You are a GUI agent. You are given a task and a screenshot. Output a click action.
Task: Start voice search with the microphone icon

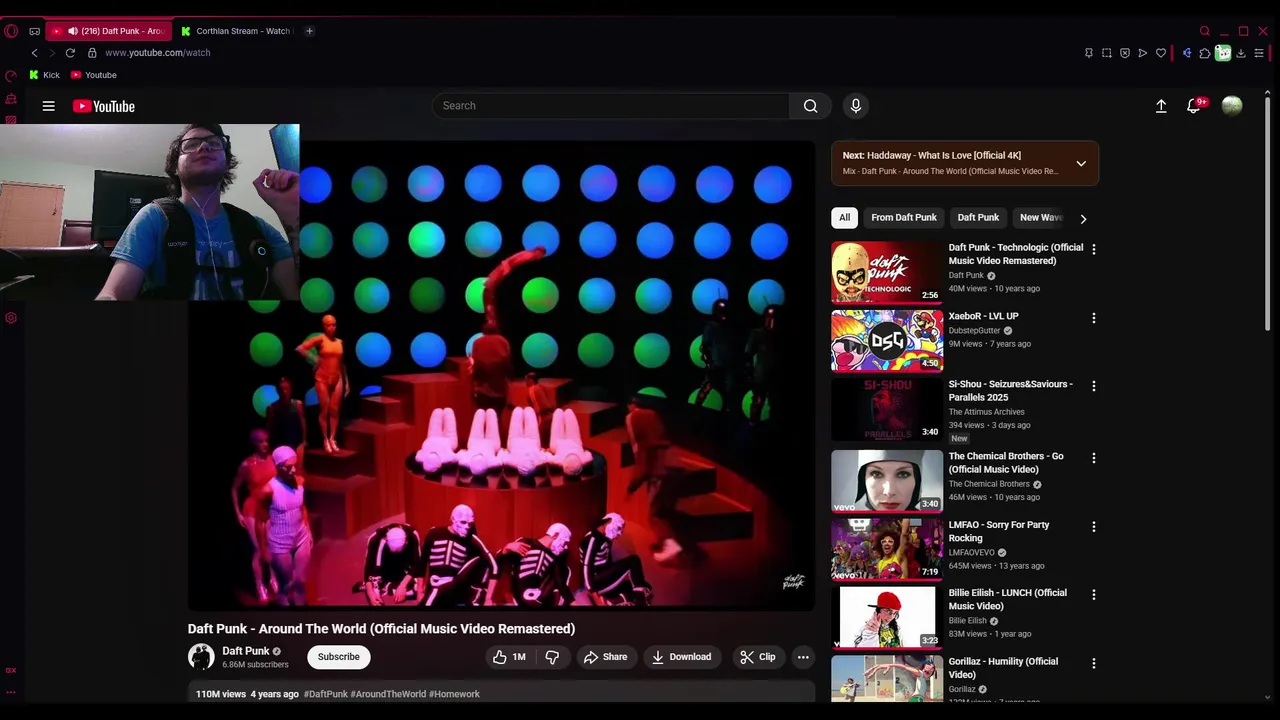point(855,106)
